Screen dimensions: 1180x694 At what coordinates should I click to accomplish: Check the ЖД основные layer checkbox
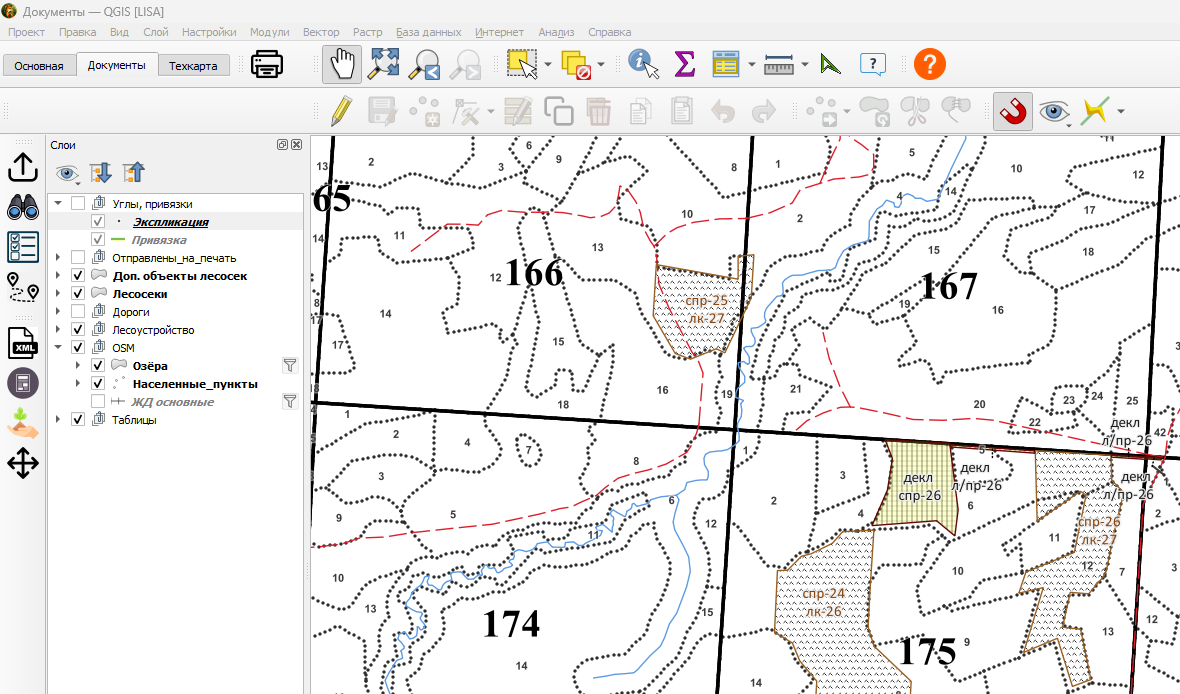(98, 401)
